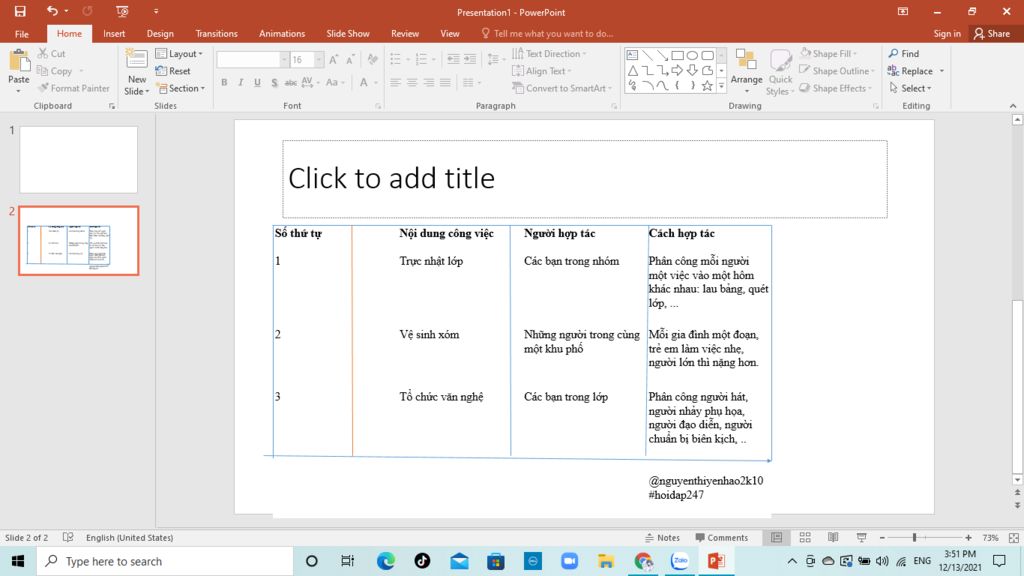Cut the selected content
Image resolution: width=1024 pixels, height=576 pixels.
point(52,54)
